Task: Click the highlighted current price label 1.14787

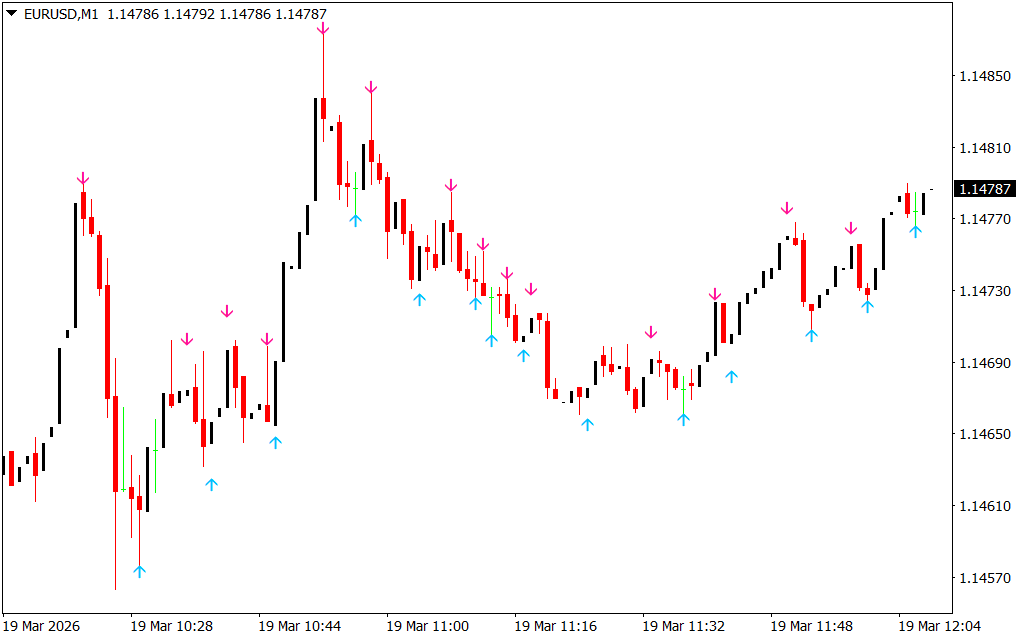Action: pos(984,189)
